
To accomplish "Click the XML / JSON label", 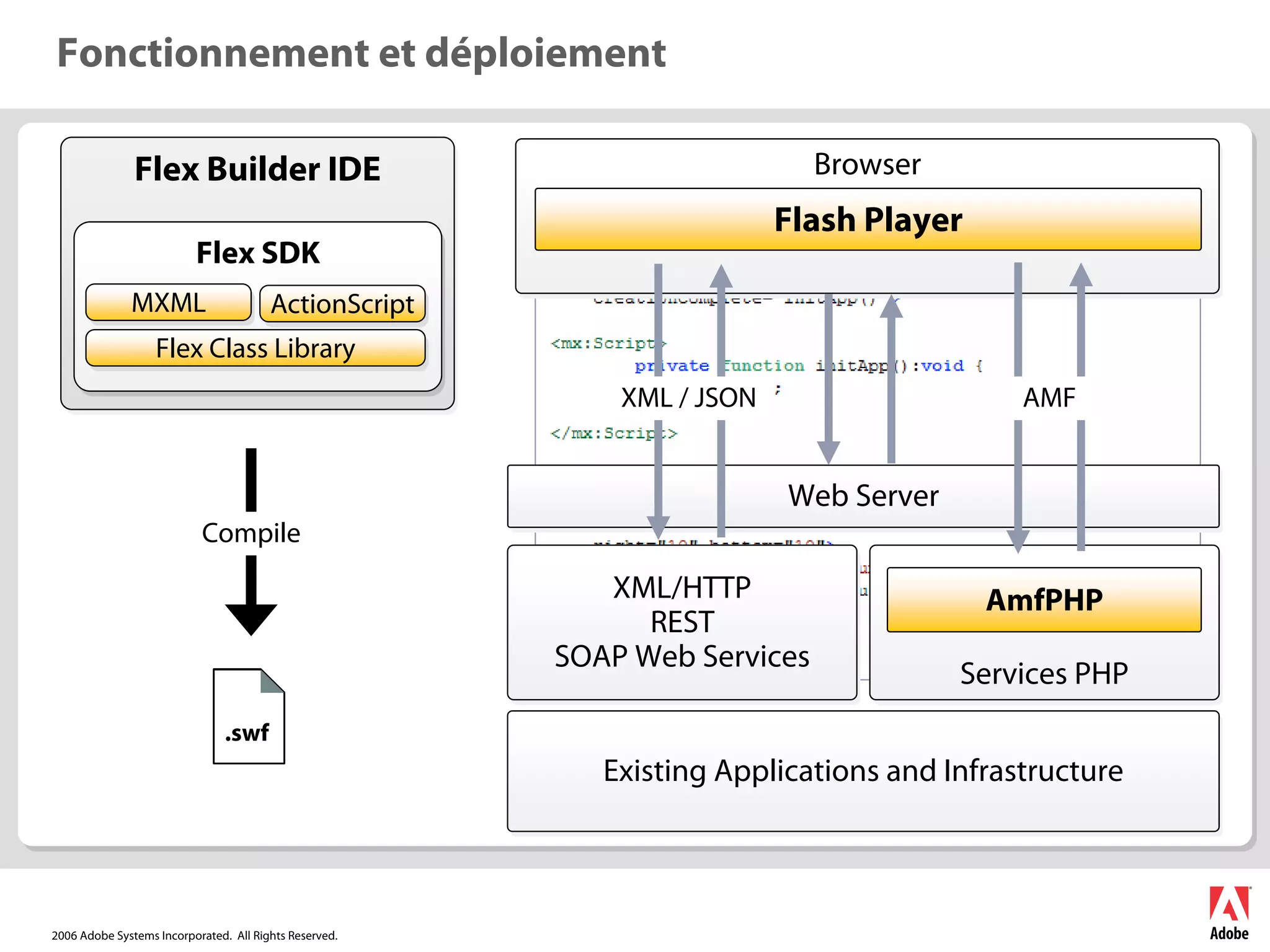I will point(688,398).
